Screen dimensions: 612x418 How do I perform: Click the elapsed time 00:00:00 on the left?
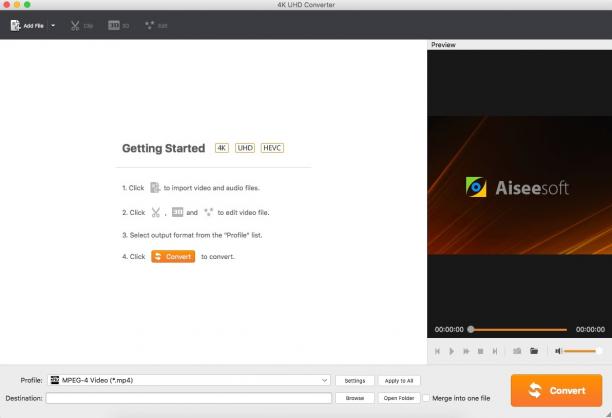[449, 329]
